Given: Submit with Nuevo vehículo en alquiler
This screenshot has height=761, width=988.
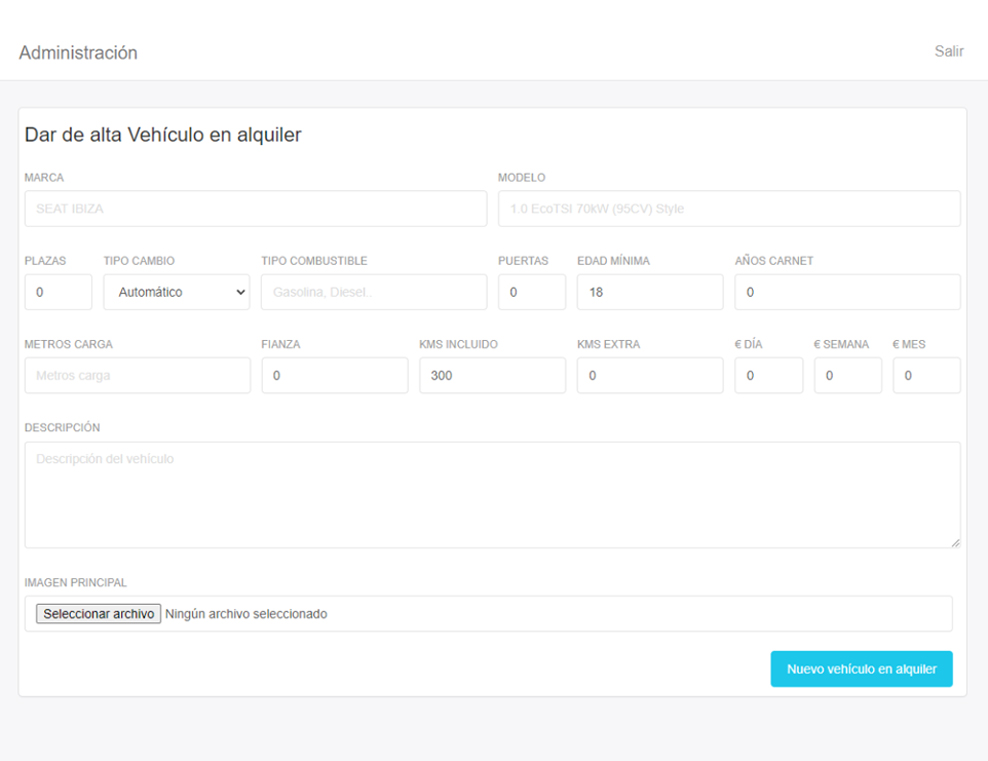Looking at the screenshot, I should click(x=861, y=668).
